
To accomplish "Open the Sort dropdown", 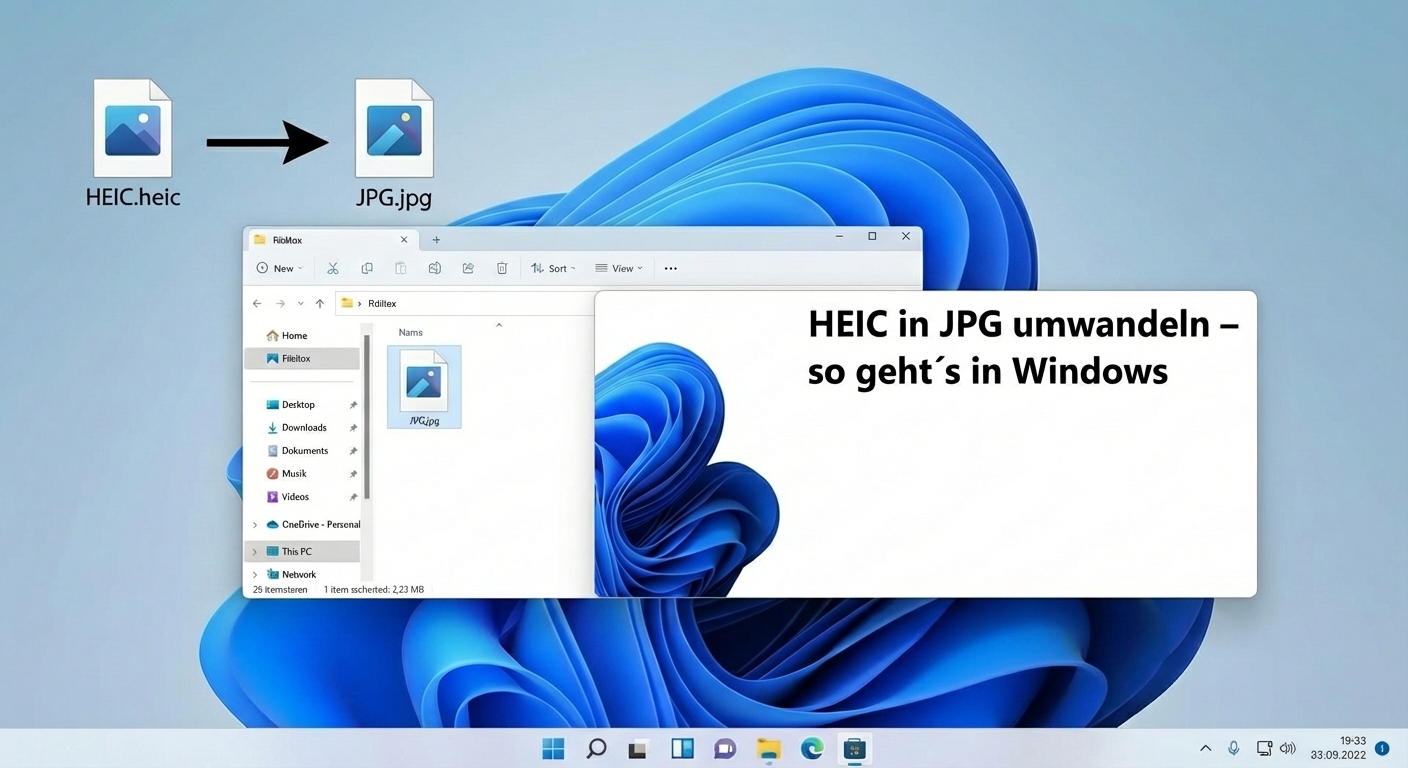I will click(554, 268).
